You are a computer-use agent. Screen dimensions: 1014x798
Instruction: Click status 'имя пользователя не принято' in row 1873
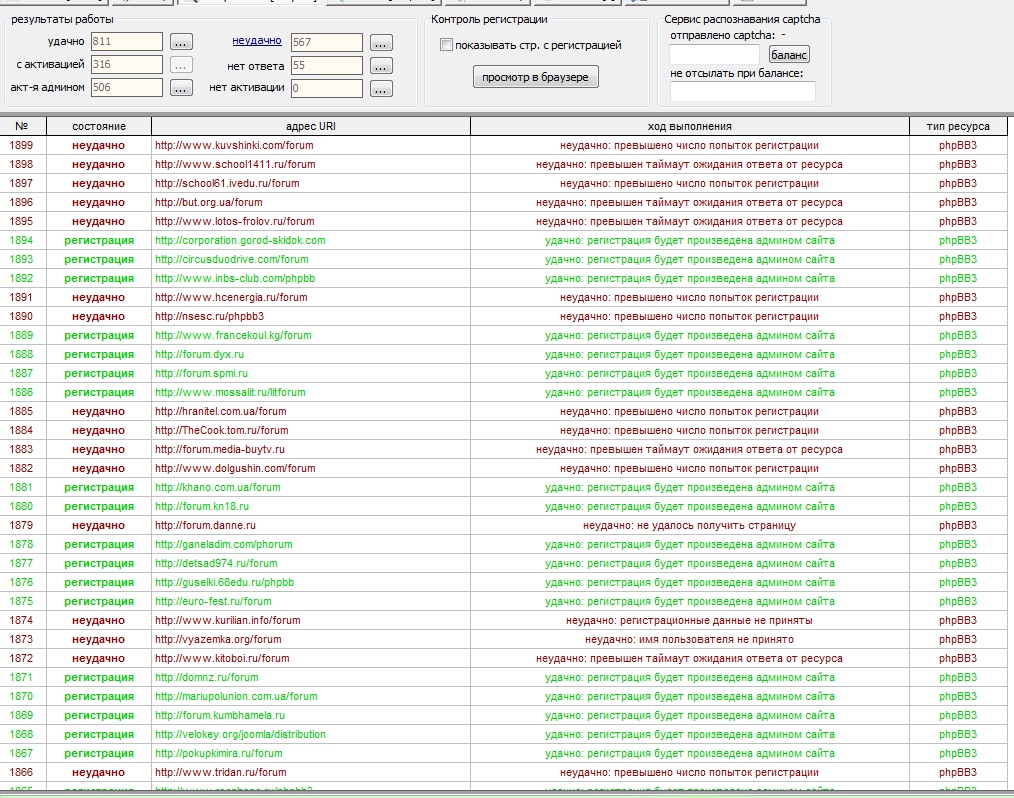[x=717, y=640]
